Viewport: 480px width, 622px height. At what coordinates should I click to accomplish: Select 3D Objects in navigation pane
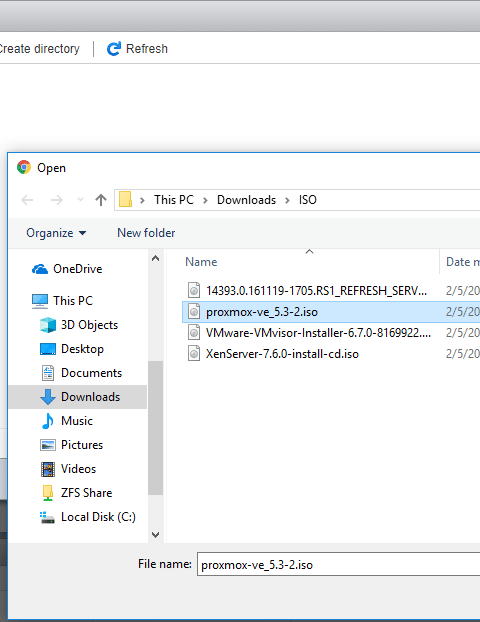tap(90, 325)
